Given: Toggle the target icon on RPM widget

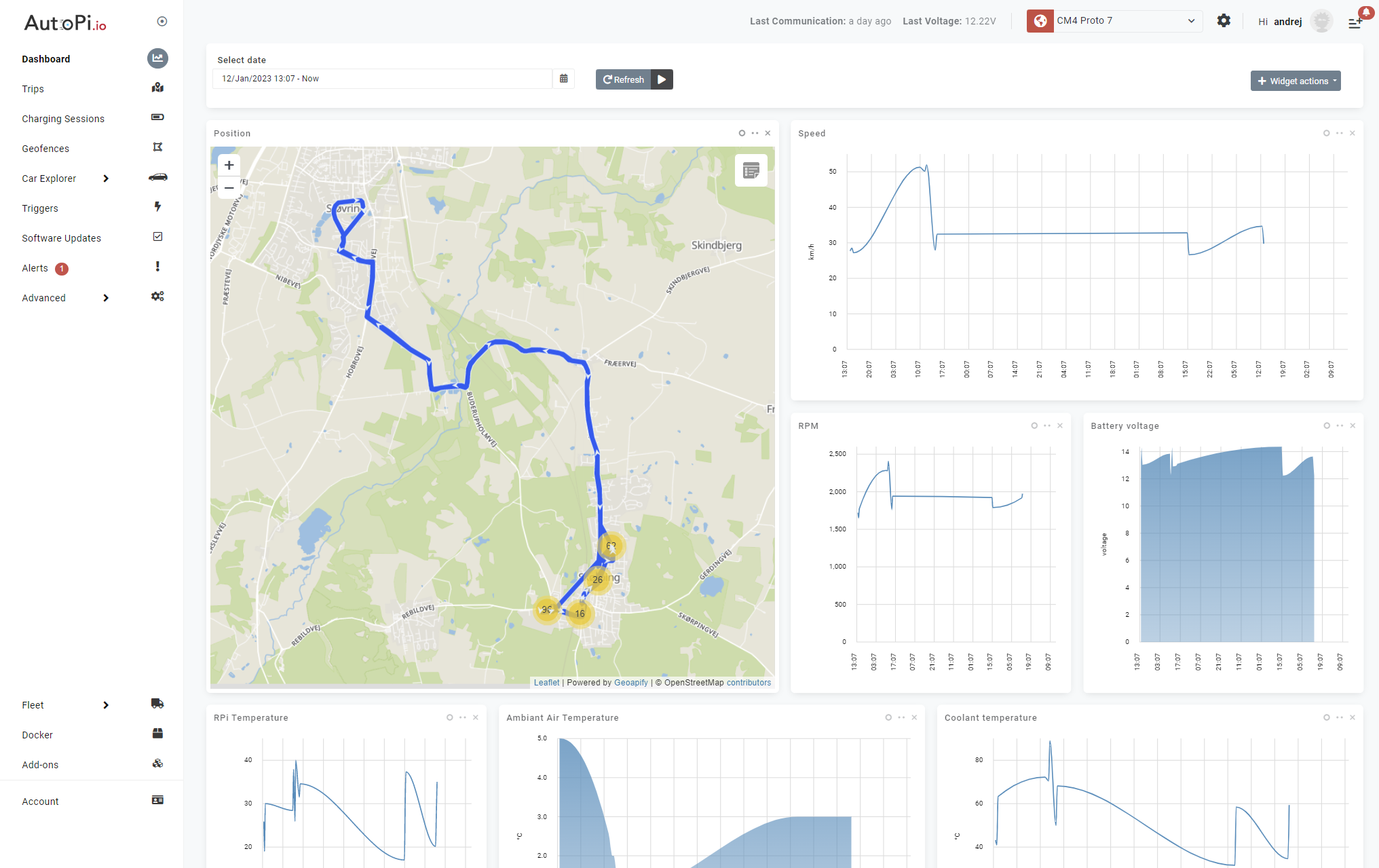Looking at the screenshot, I should coord(1033,426).
